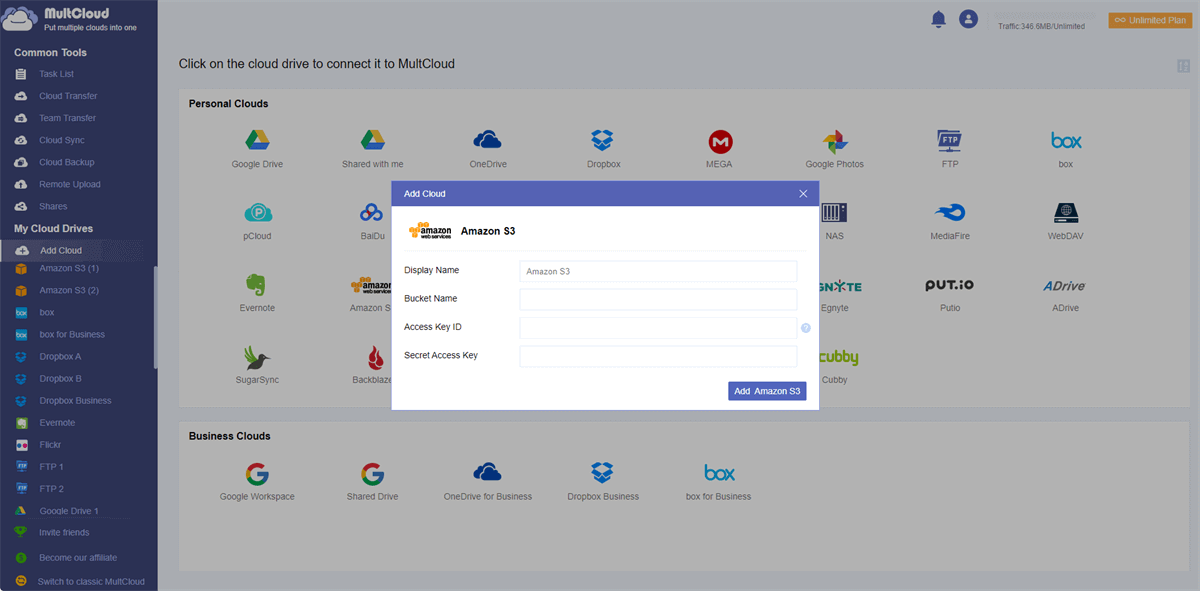Click the Google Photos icon
1200x591 pixels.
(x=835, y=141)
